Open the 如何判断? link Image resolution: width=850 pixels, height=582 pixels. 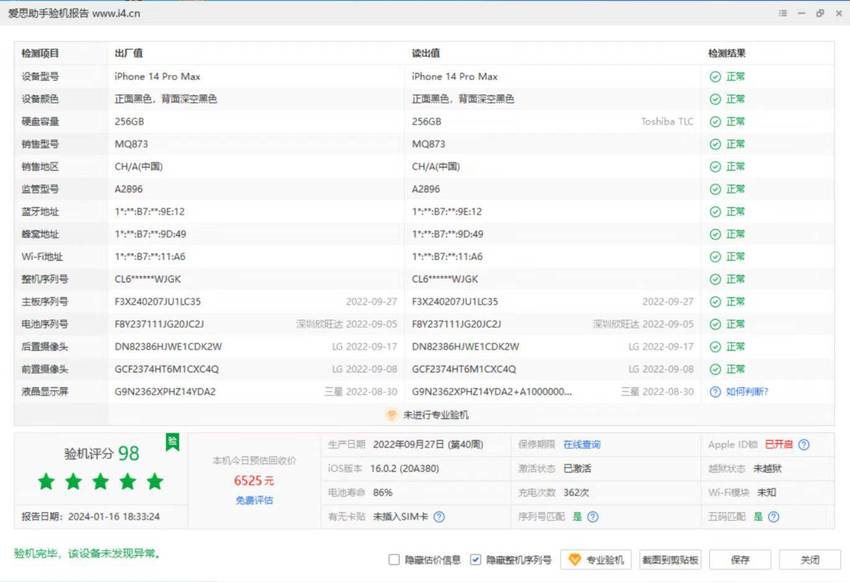(747, 392)
